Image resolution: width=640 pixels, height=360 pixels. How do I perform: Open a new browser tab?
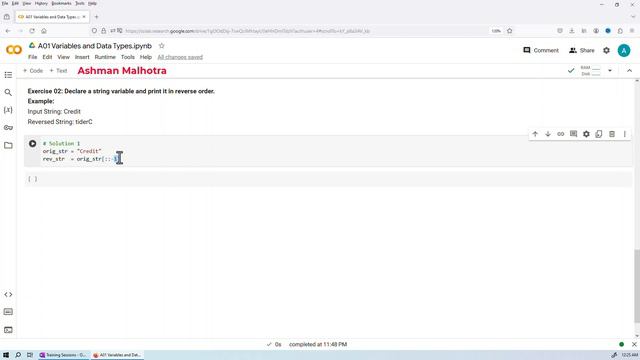(x=96, y=17)
